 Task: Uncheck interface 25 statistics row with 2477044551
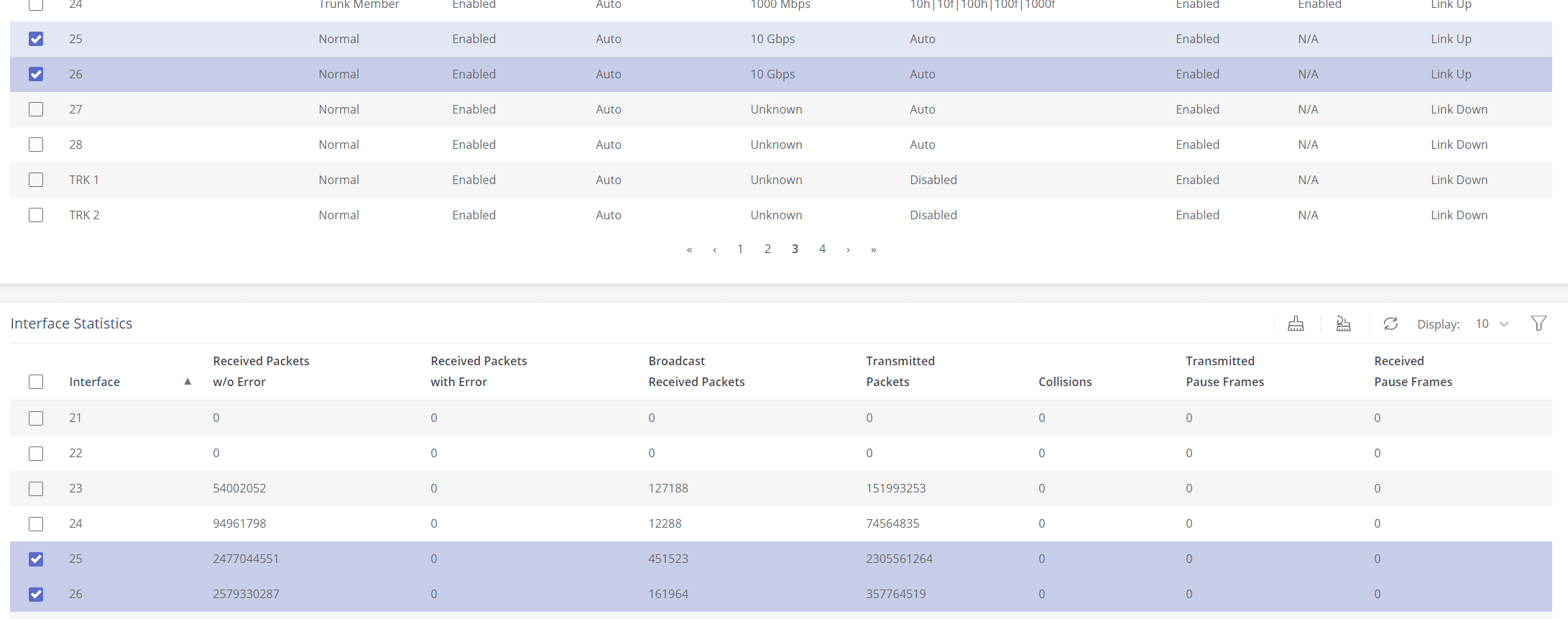[36, 559]
